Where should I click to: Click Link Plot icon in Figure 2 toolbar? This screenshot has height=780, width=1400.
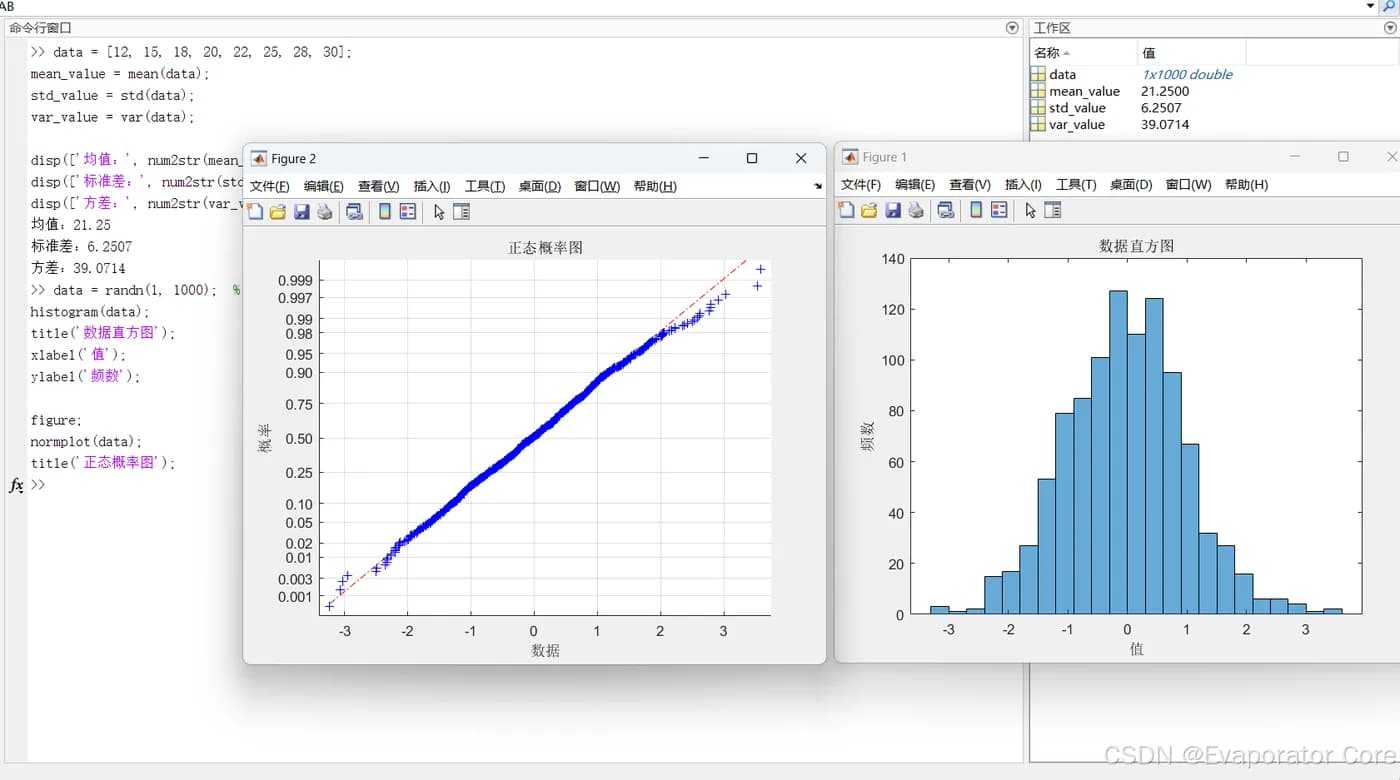(x=354, y=211)
